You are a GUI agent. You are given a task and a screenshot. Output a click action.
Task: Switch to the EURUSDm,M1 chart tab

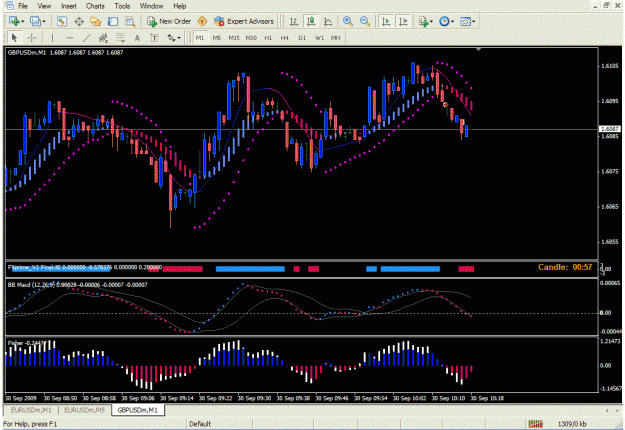(x=31, y=410)
